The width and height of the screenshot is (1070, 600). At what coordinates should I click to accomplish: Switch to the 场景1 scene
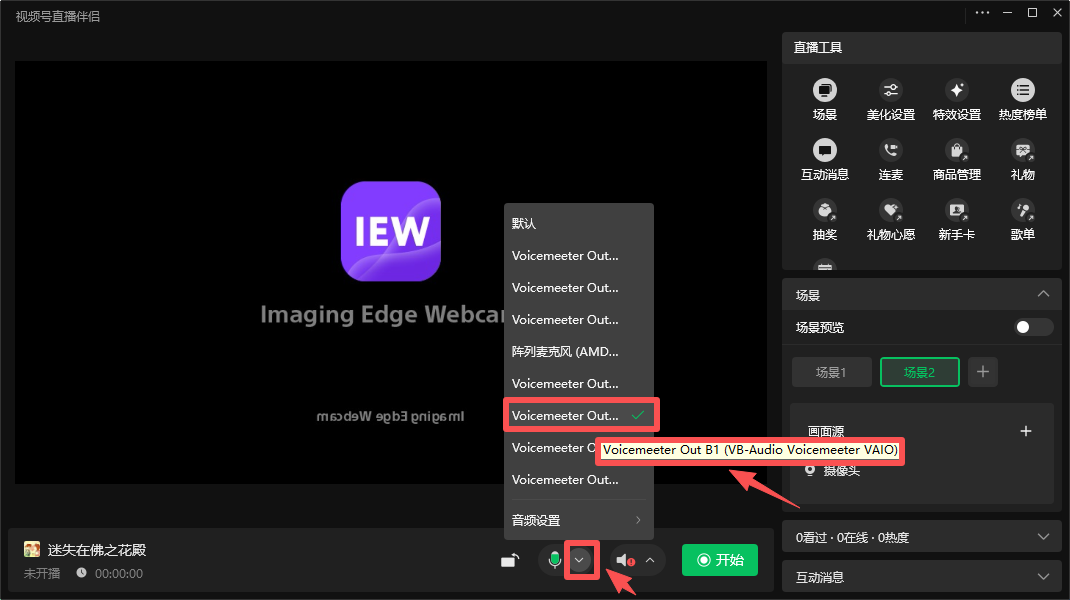pyautogui.click(x=831, y=372)
